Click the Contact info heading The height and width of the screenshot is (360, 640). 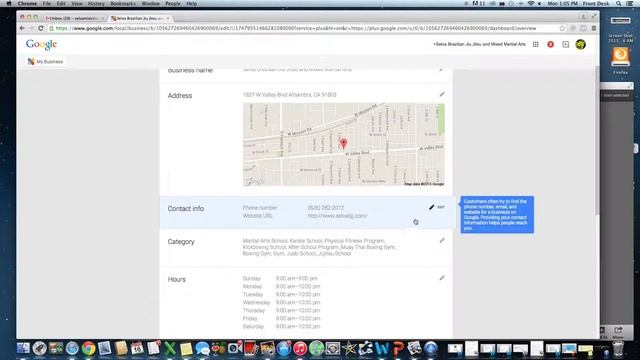coord(186,209)
